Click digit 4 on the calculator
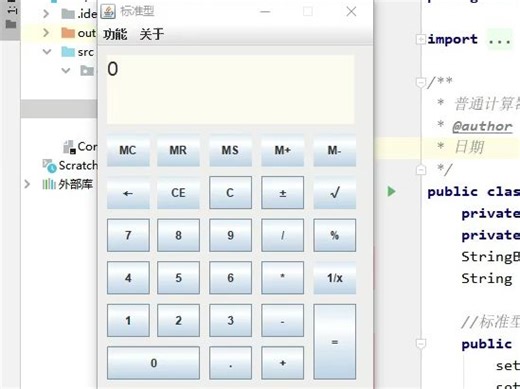Screen dimensions: 520x389 (x=128, y=278)
